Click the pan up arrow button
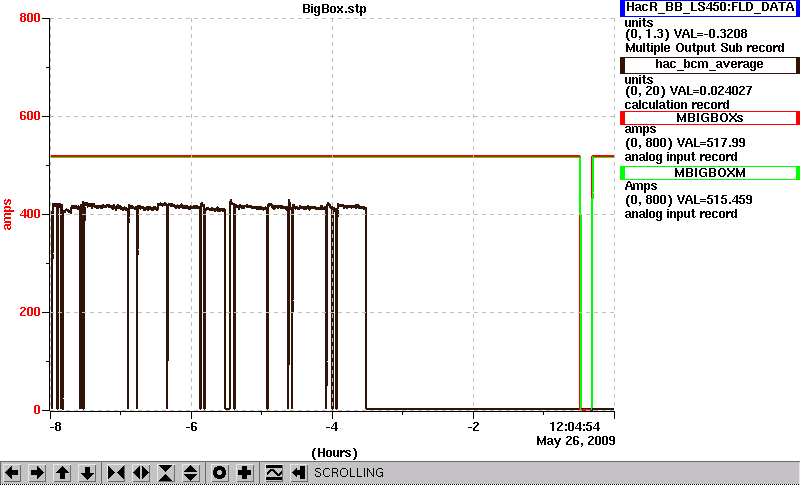The width and height of the screenshot is (800, 485). (62, 473)
